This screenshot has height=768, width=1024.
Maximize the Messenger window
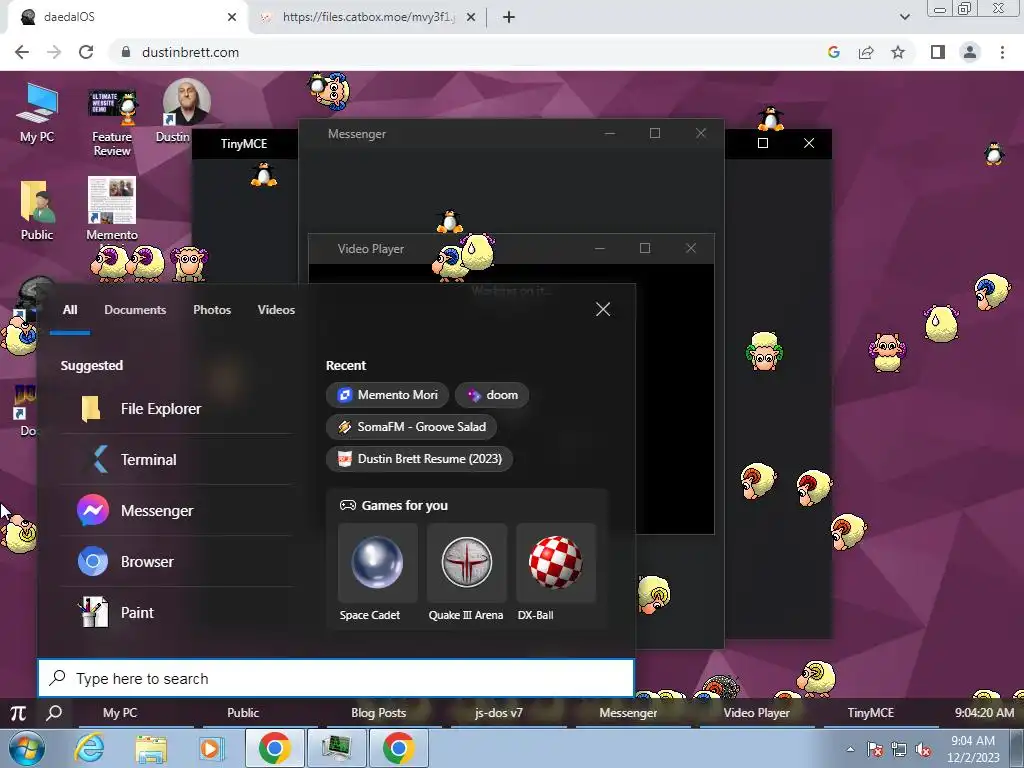point(655,134)
